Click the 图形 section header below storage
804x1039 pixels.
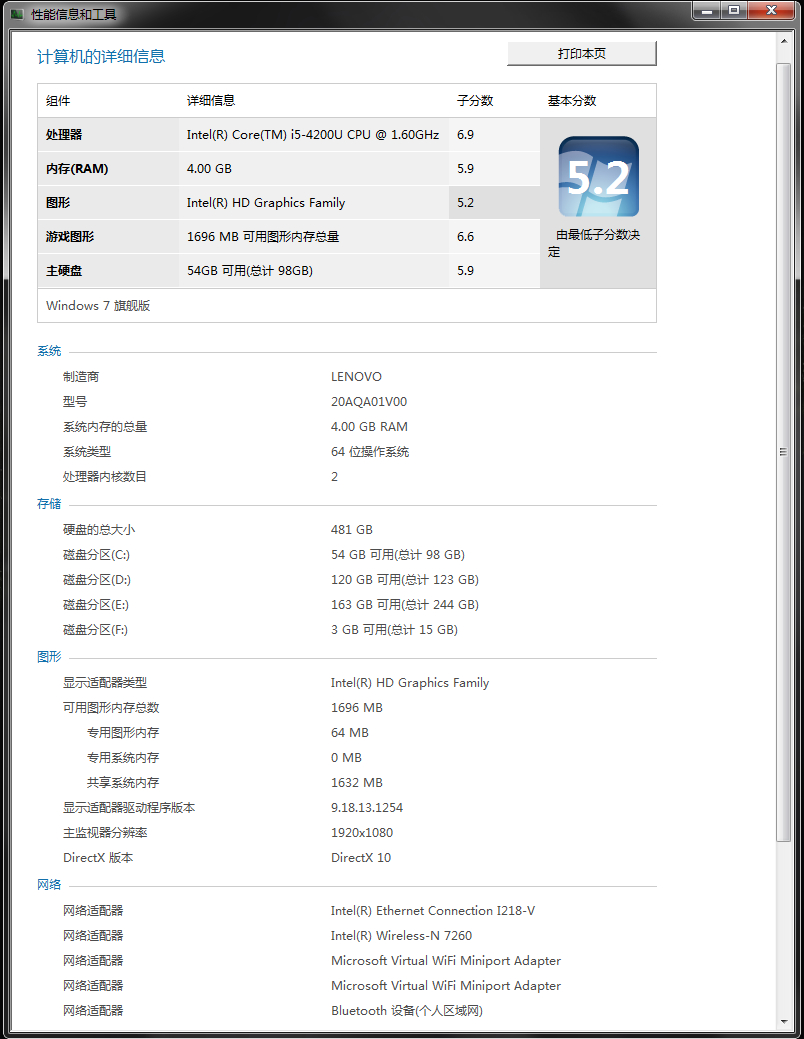point(49,657)
